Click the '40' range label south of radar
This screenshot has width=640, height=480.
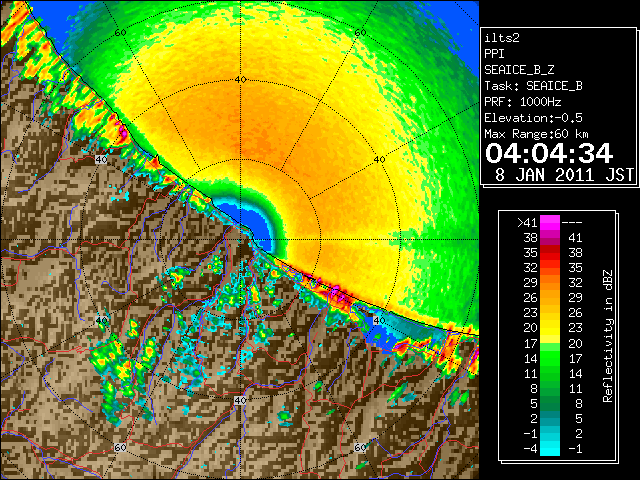pyautogui.click(x=240, y=401)
